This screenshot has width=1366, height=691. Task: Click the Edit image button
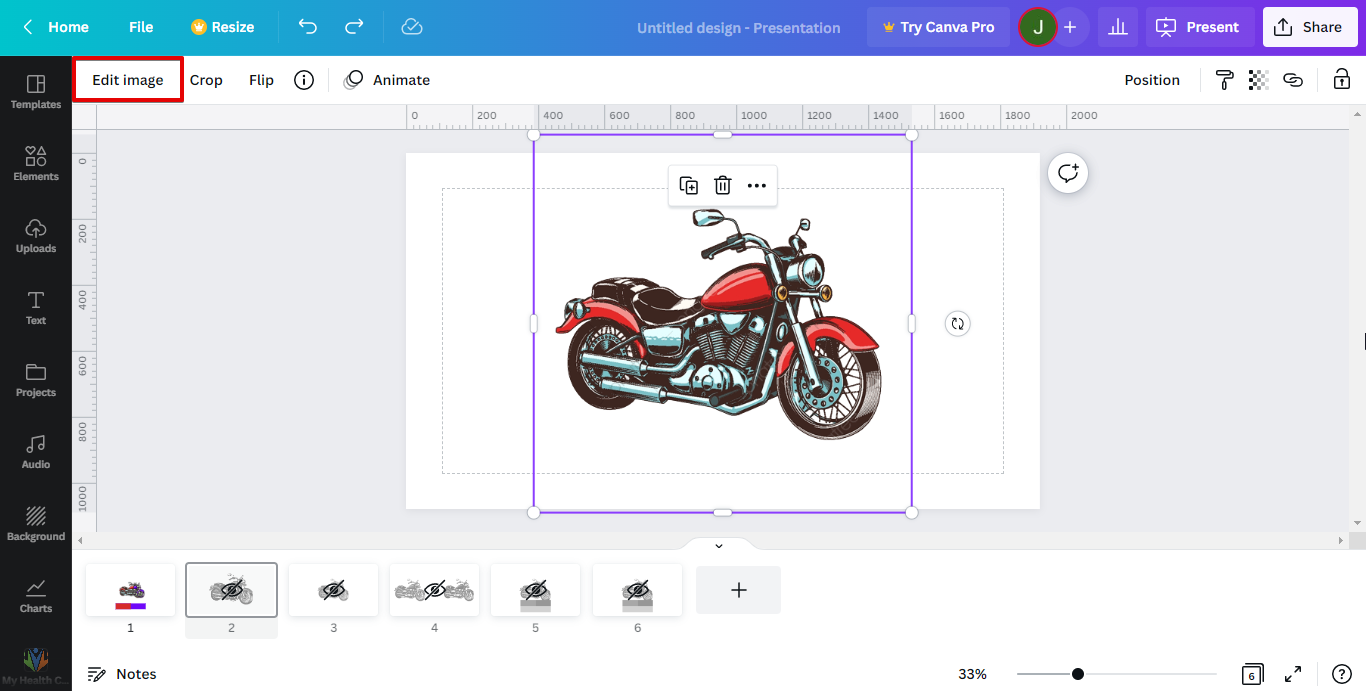[128, 80]
